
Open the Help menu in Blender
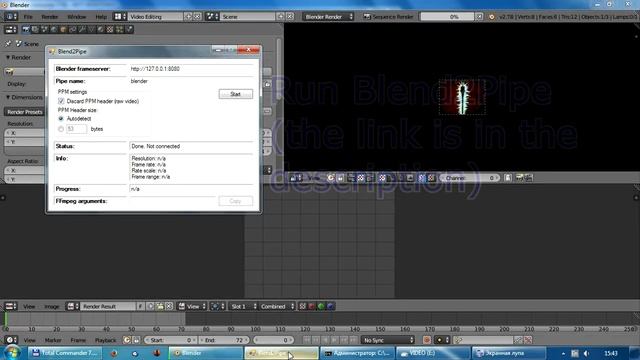click(101, 17)
